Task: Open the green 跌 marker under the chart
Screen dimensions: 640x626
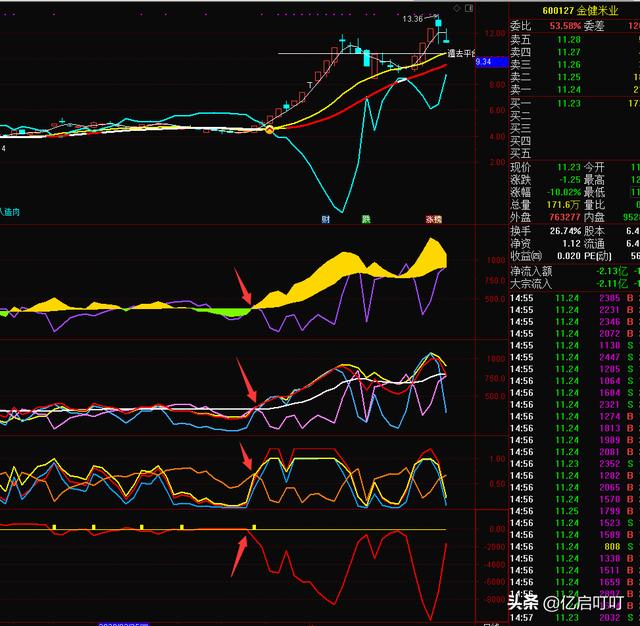Action: click(x=366, y=219)
